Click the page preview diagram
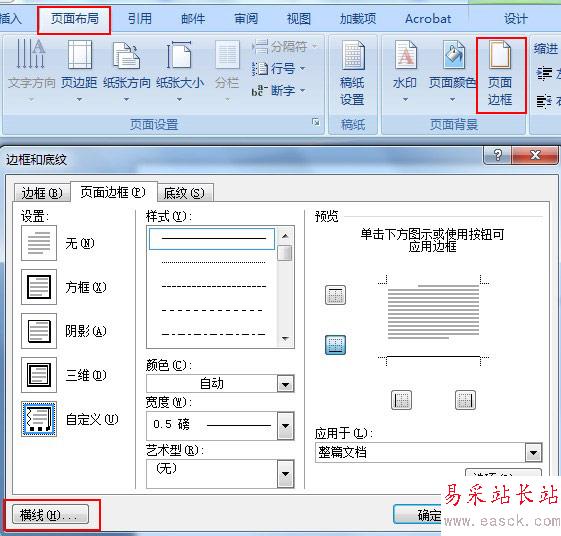Screen dimensions: 561x536 [433, 320]
